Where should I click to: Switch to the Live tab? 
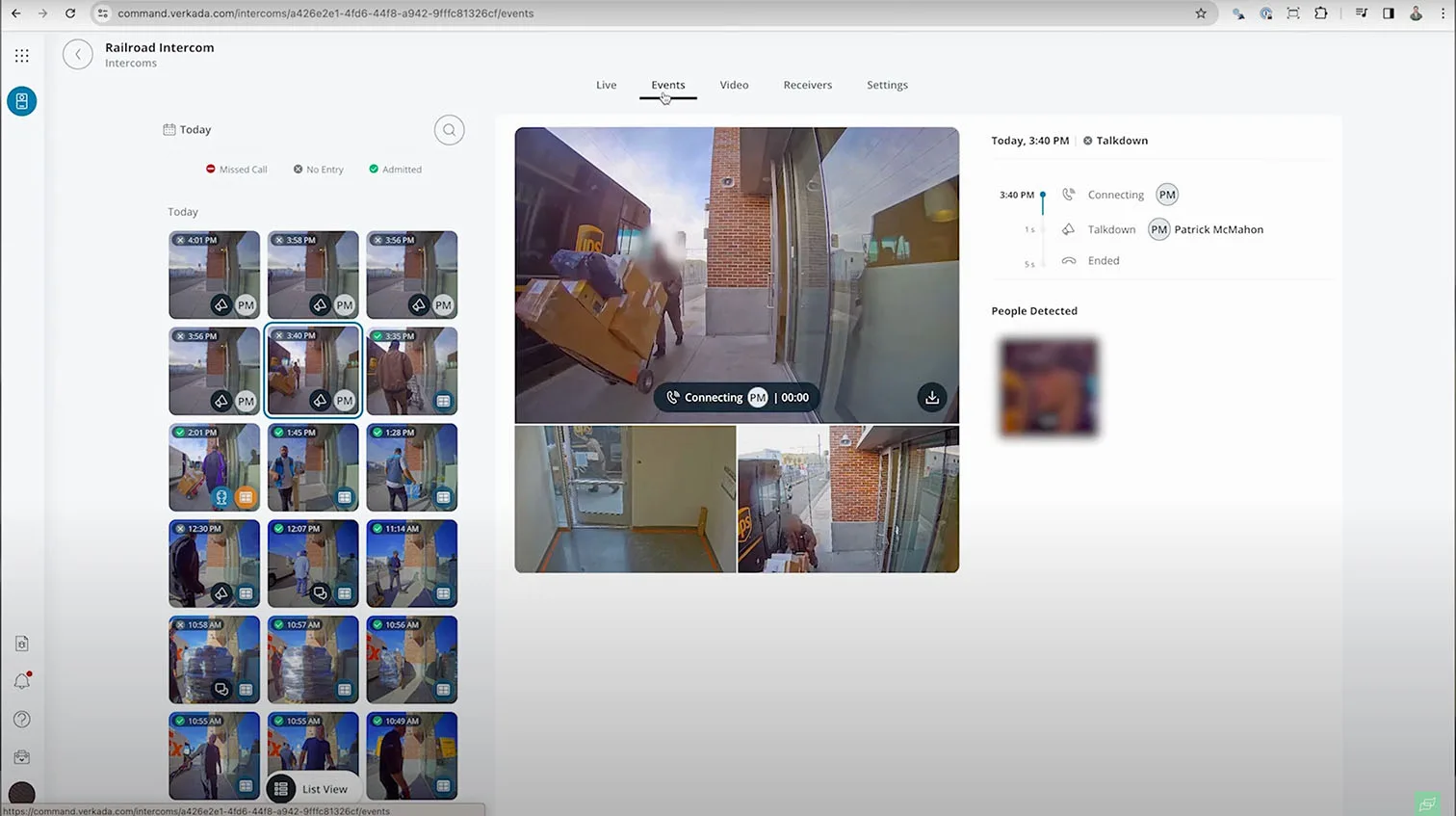tap(606, 85)
